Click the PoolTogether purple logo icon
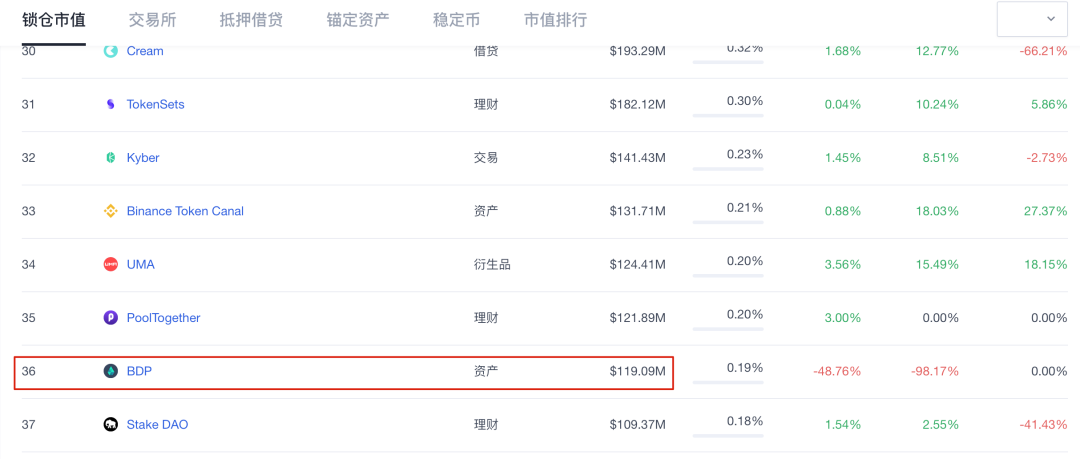The width and height of the screenshot is (1080, 459). (x=111, y=318)
